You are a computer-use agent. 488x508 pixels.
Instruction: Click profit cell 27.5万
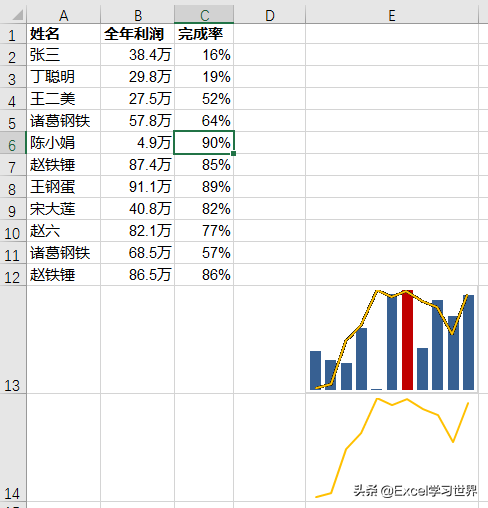(x=137, y=99)
